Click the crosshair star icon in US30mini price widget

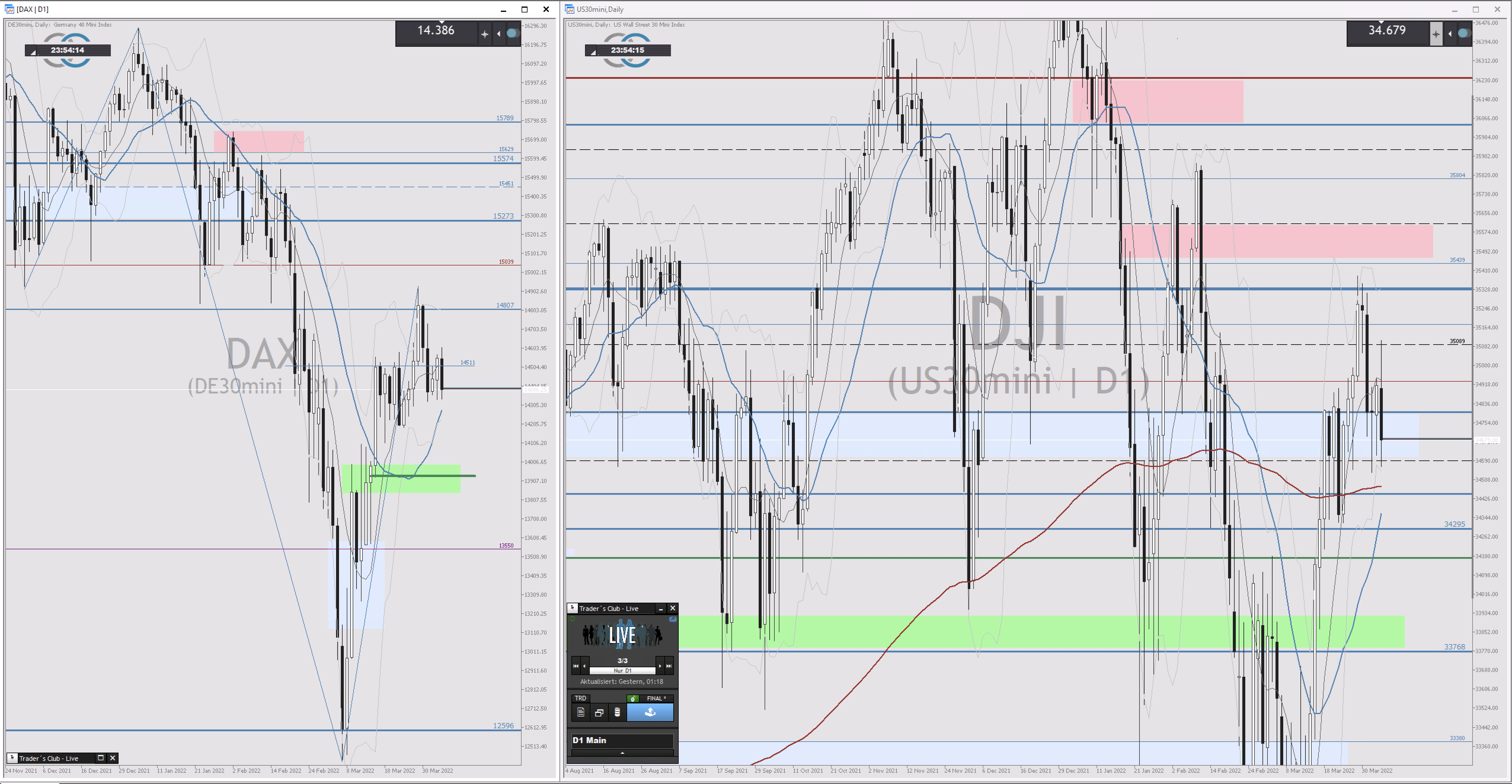(1436, 34)
